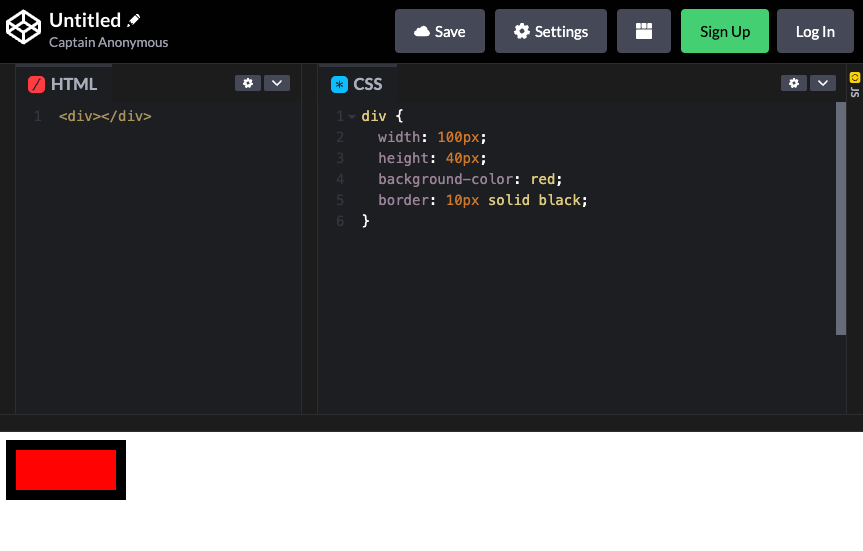The image size is (863, 551).
Task: Click the green Sign Up button
Action: pyautogui.click(x=724, y=31)
